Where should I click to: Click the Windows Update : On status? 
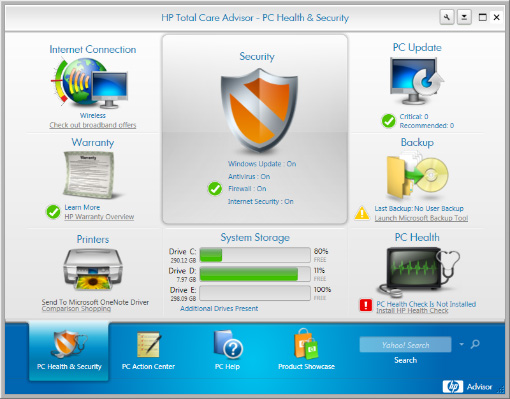(262, 164)
